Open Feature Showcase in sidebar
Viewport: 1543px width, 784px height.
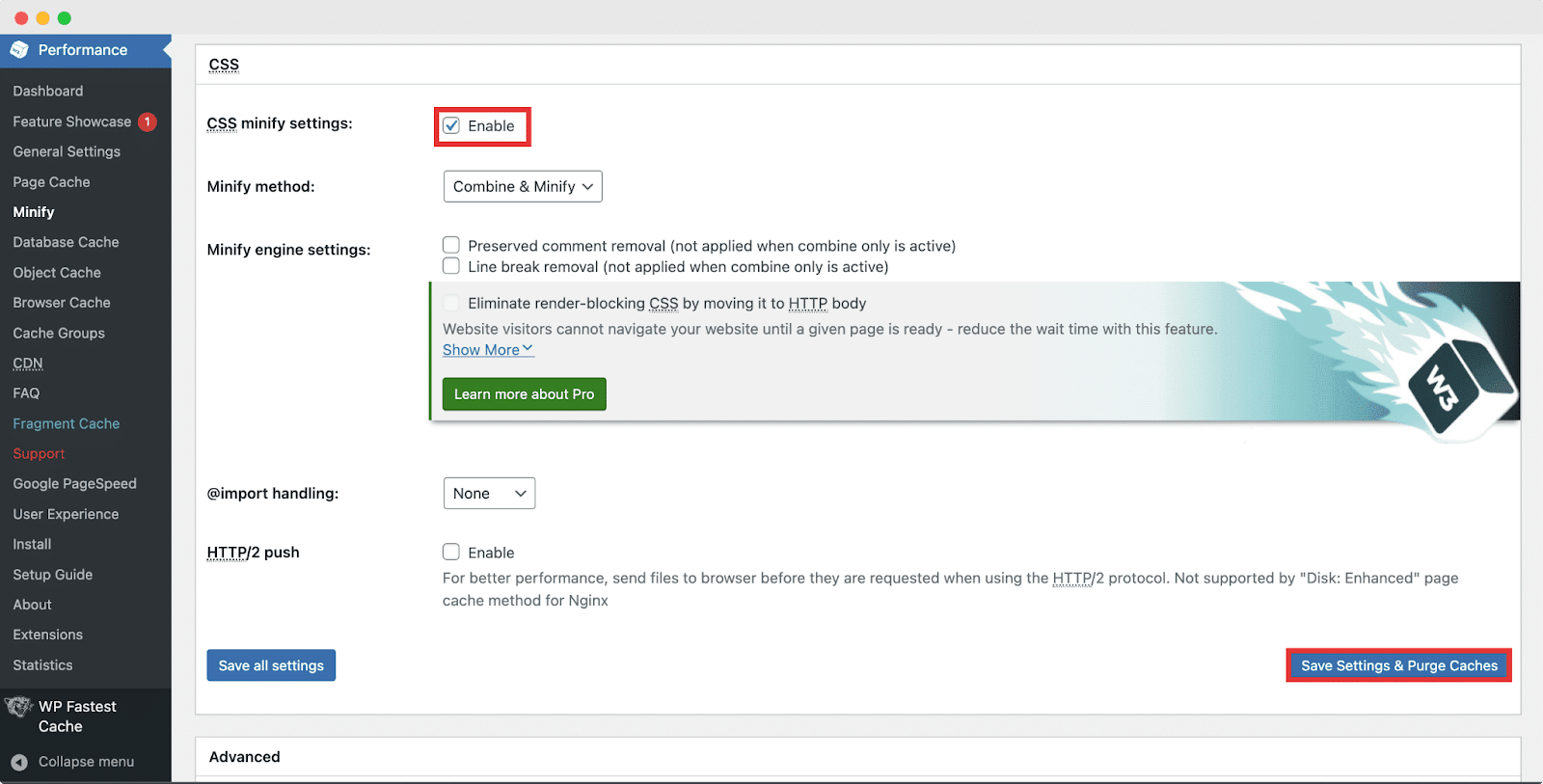click(72, 122)
